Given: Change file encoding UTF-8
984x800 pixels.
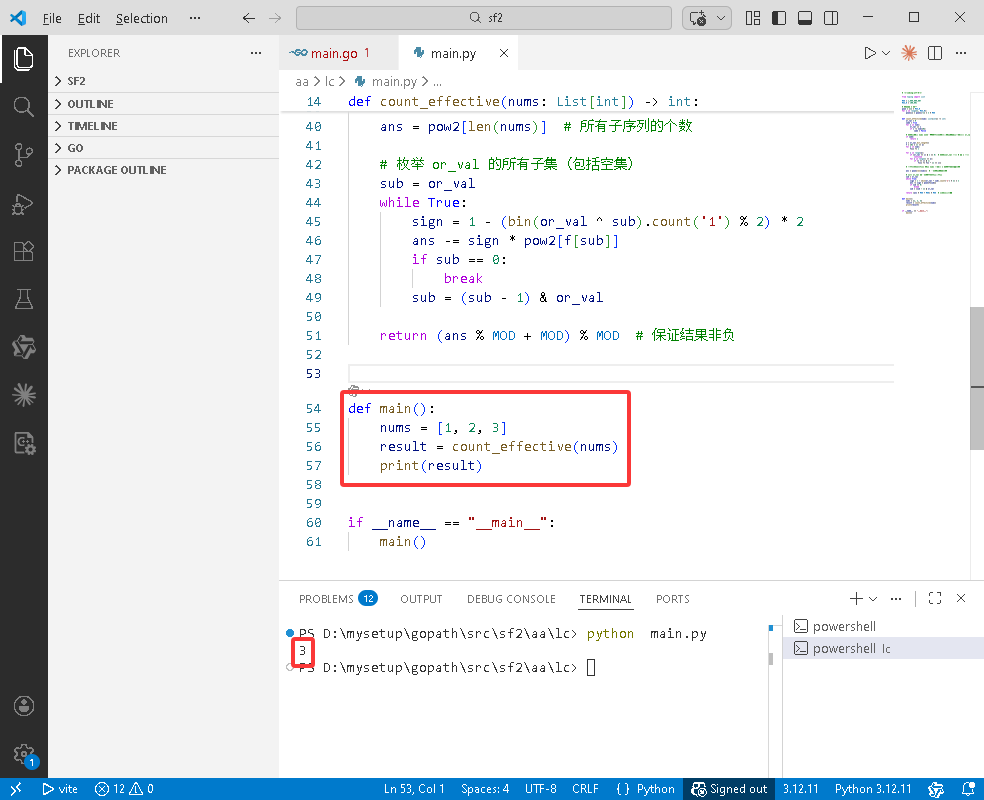Looking at the screenshot, I should click(x=540, y=789).
